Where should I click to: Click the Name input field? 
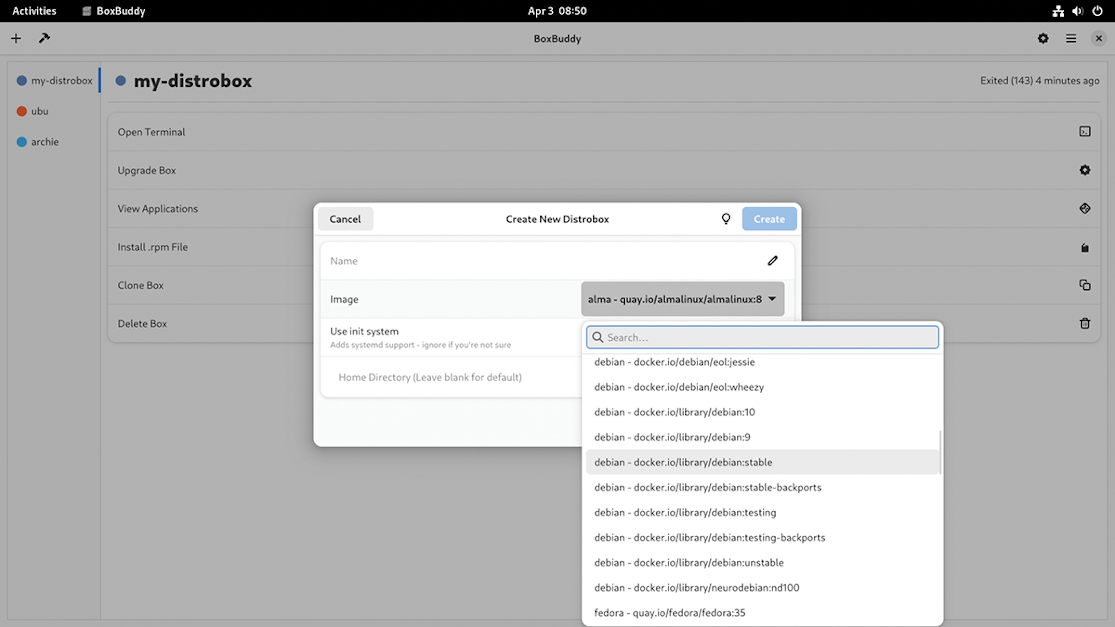click(x=557, y=261)
